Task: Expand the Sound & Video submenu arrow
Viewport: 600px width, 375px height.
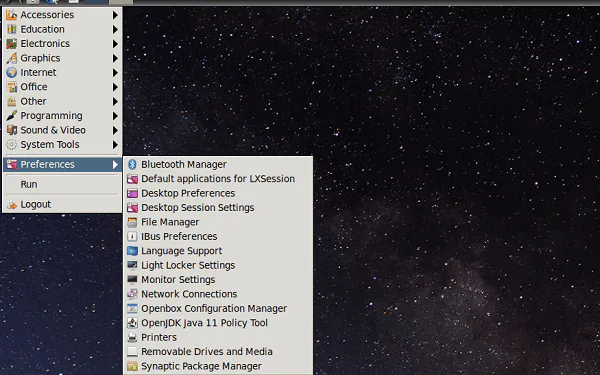Action: [115, 130]
